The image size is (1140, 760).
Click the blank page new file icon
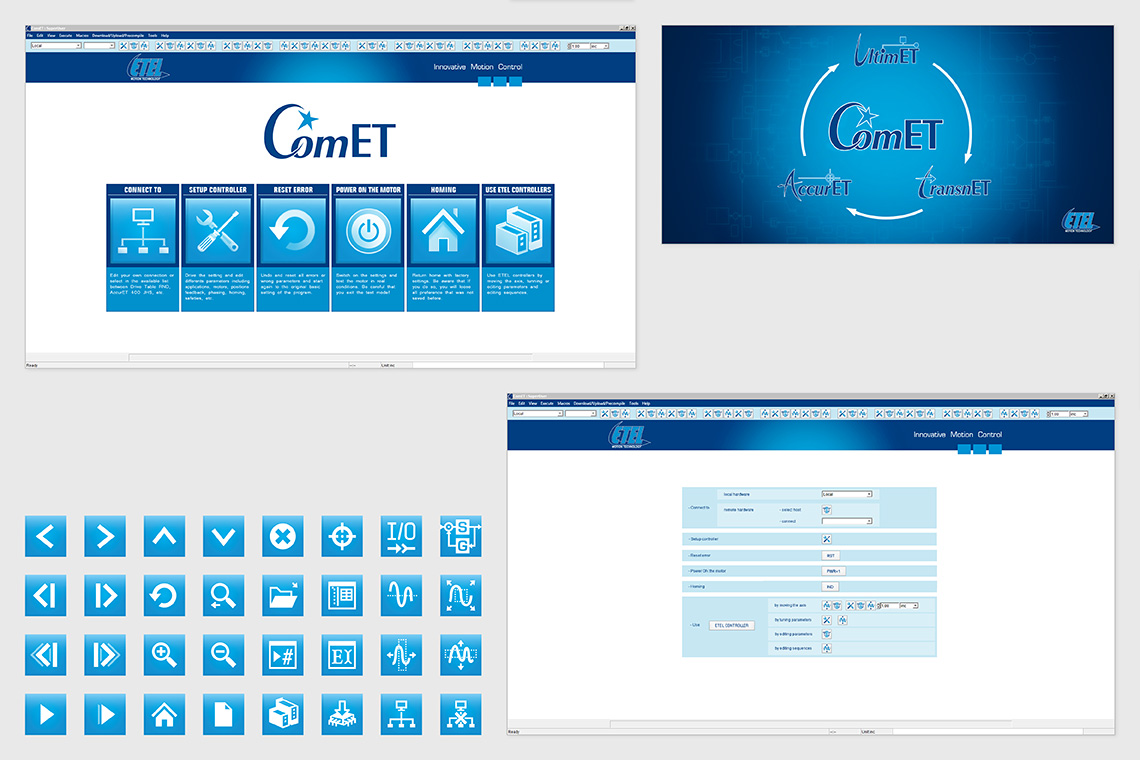pos(223,714)
